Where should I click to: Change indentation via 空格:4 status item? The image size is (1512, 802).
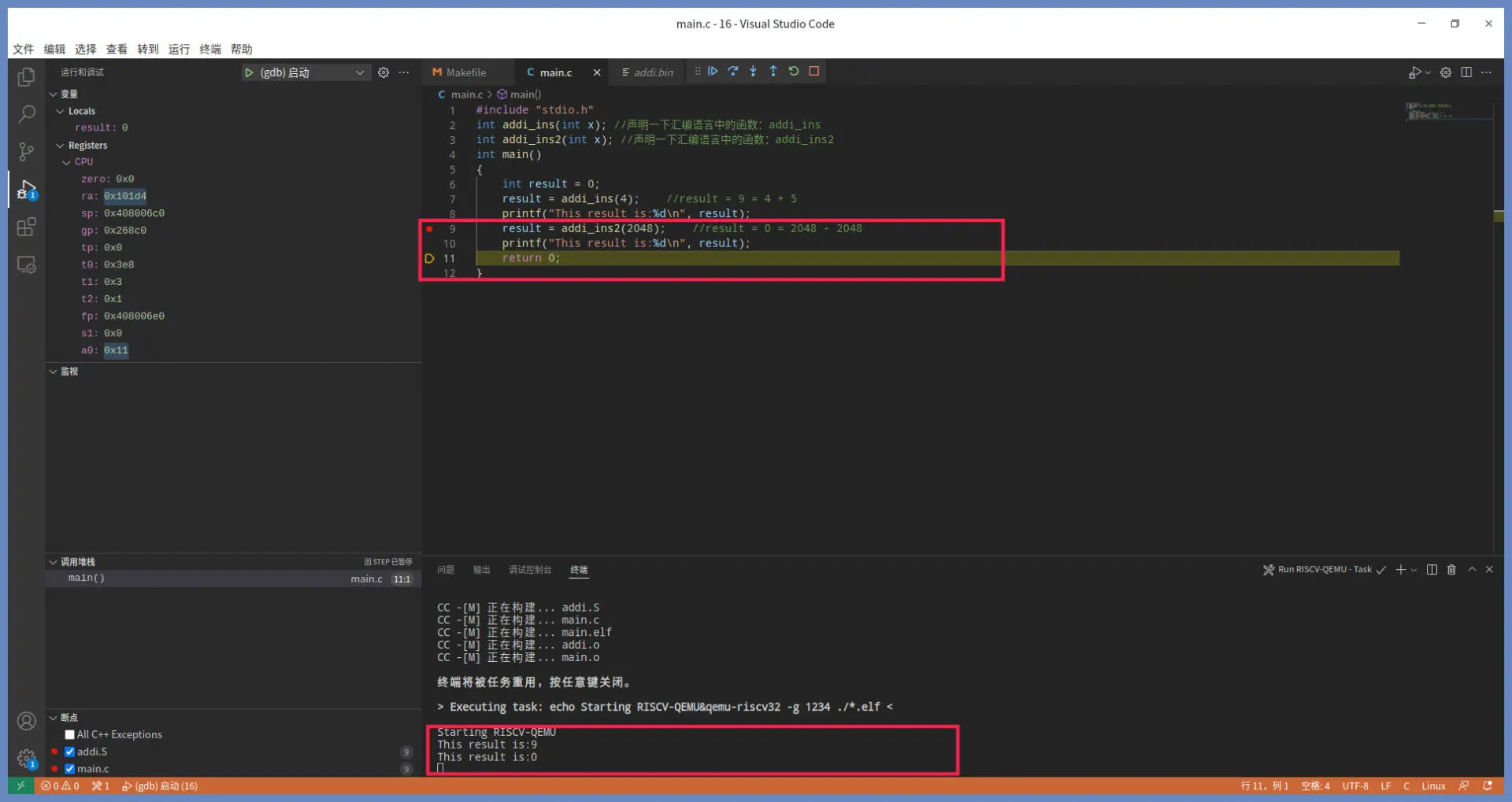point(1315,785)
